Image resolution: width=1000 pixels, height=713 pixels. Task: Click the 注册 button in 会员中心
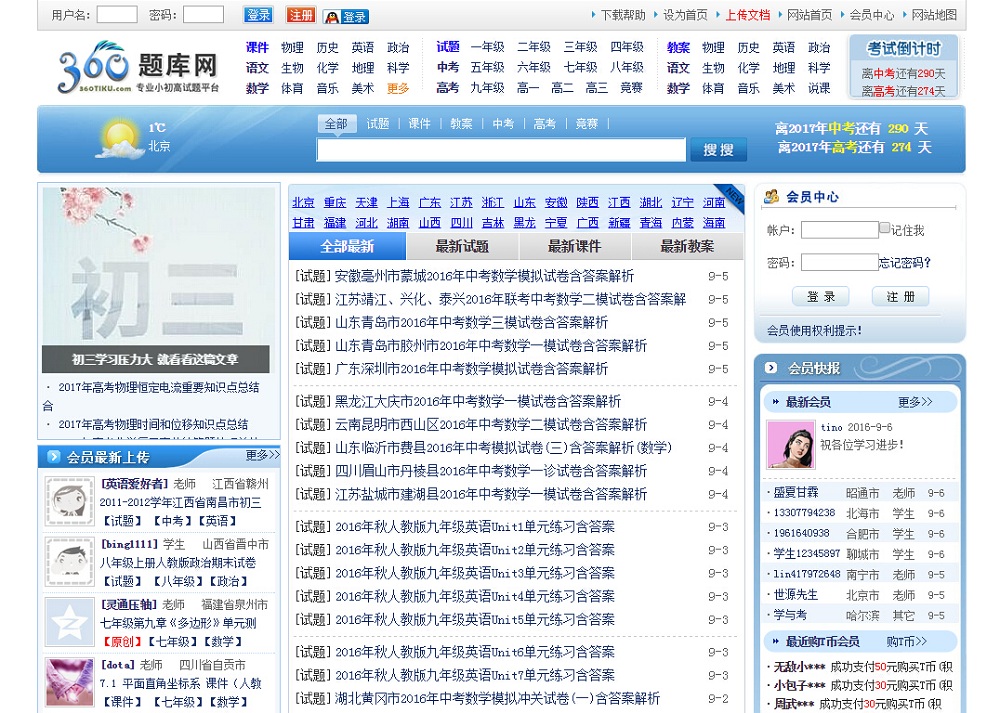tap(901, 297)
